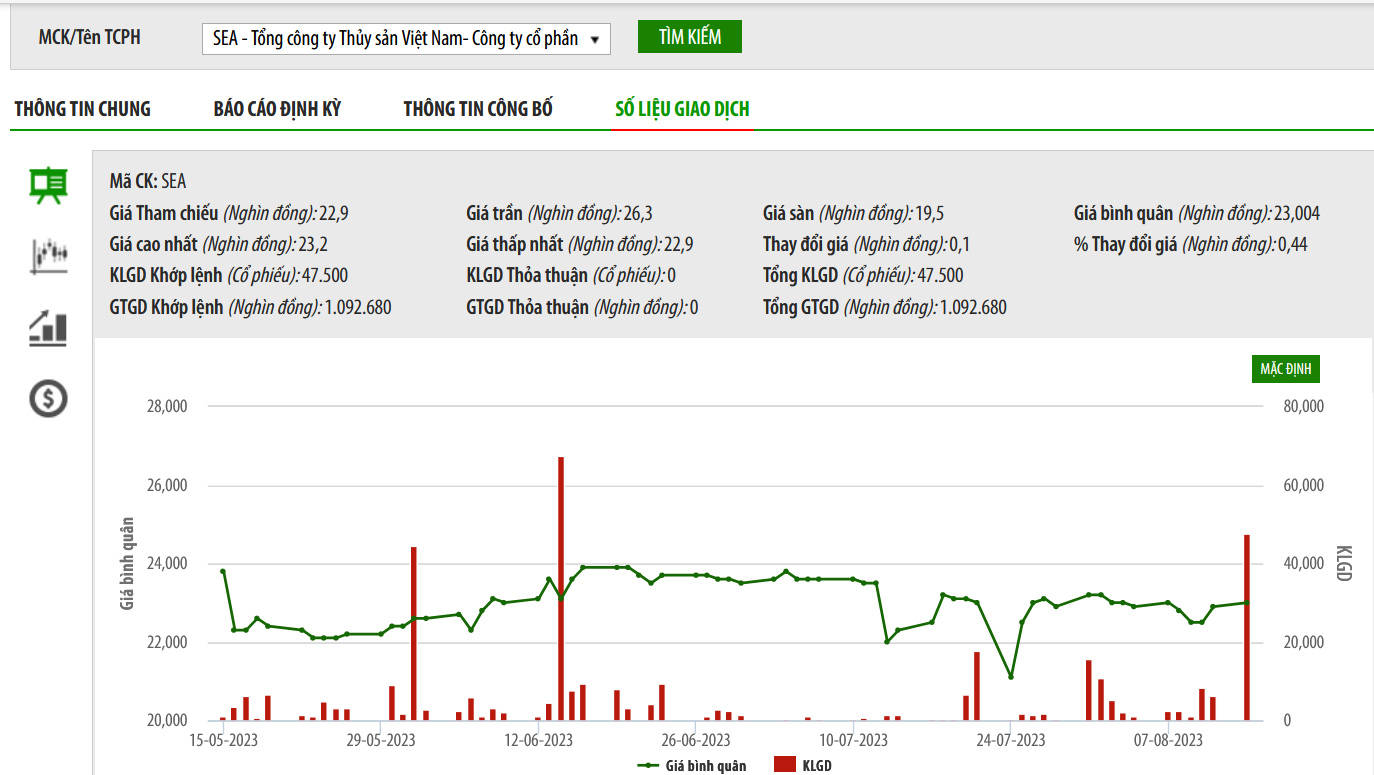Open the MCK/Tên TCPH combo box

pyautogui.click(x=406, y=39)
